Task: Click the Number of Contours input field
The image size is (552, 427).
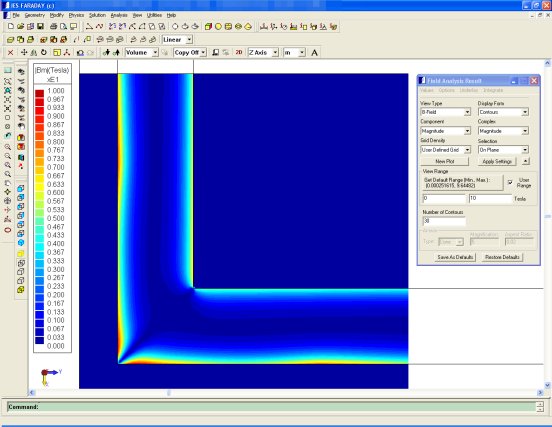Action: pos(444,221)
